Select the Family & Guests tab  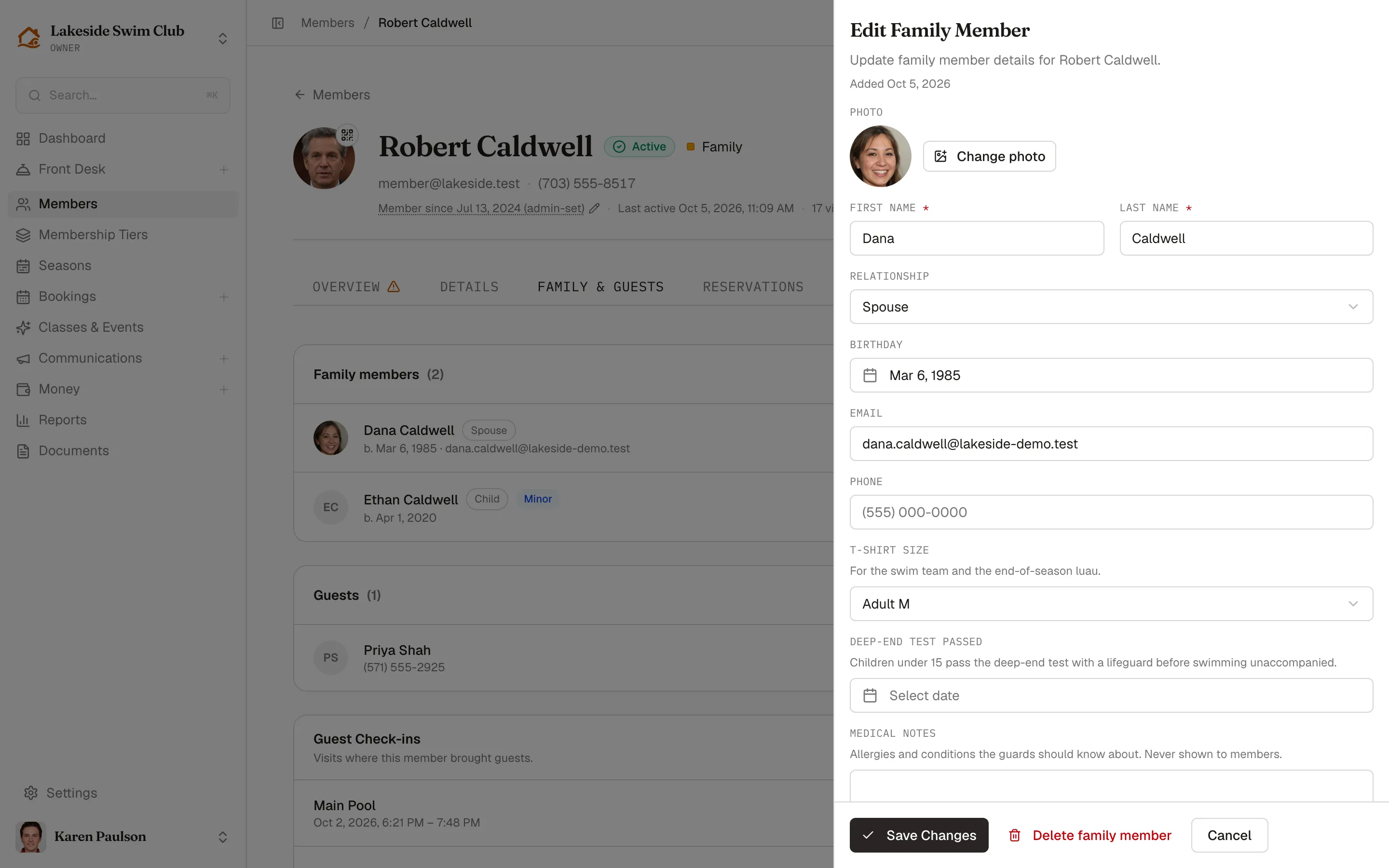(x=600, y=286)
